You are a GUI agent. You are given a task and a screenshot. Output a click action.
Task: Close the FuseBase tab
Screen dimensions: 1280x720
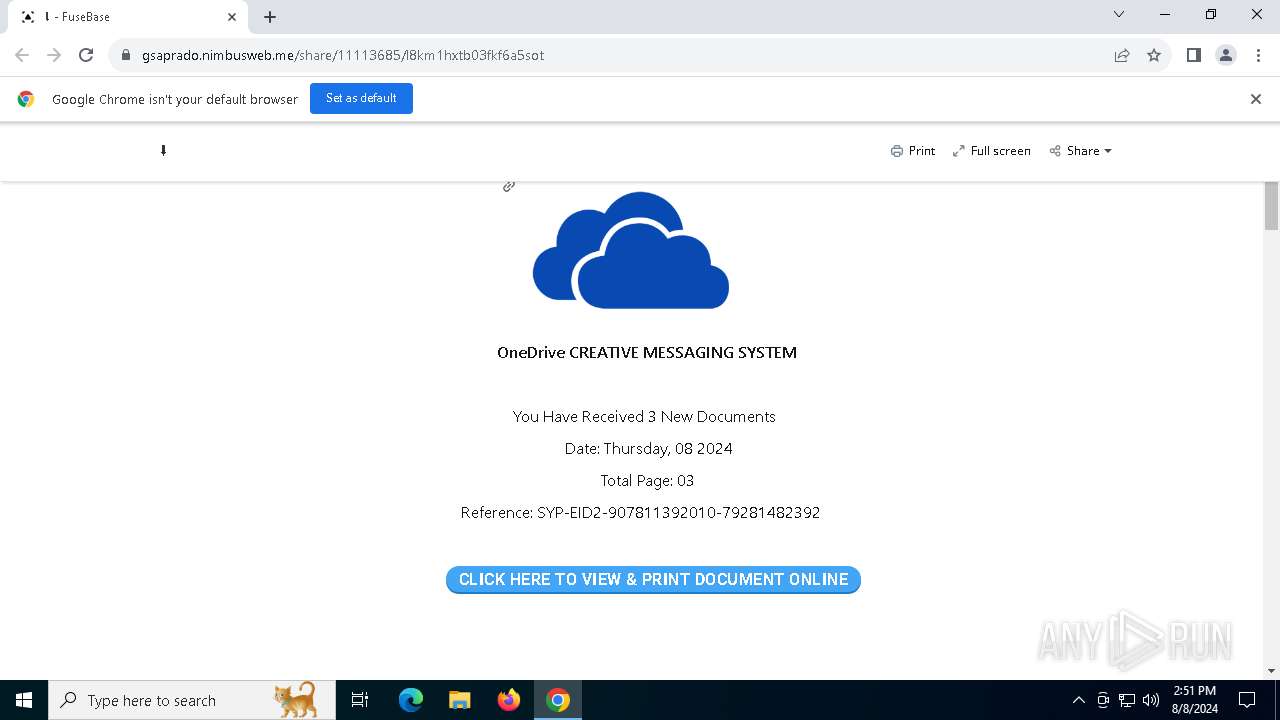point(232,17)
